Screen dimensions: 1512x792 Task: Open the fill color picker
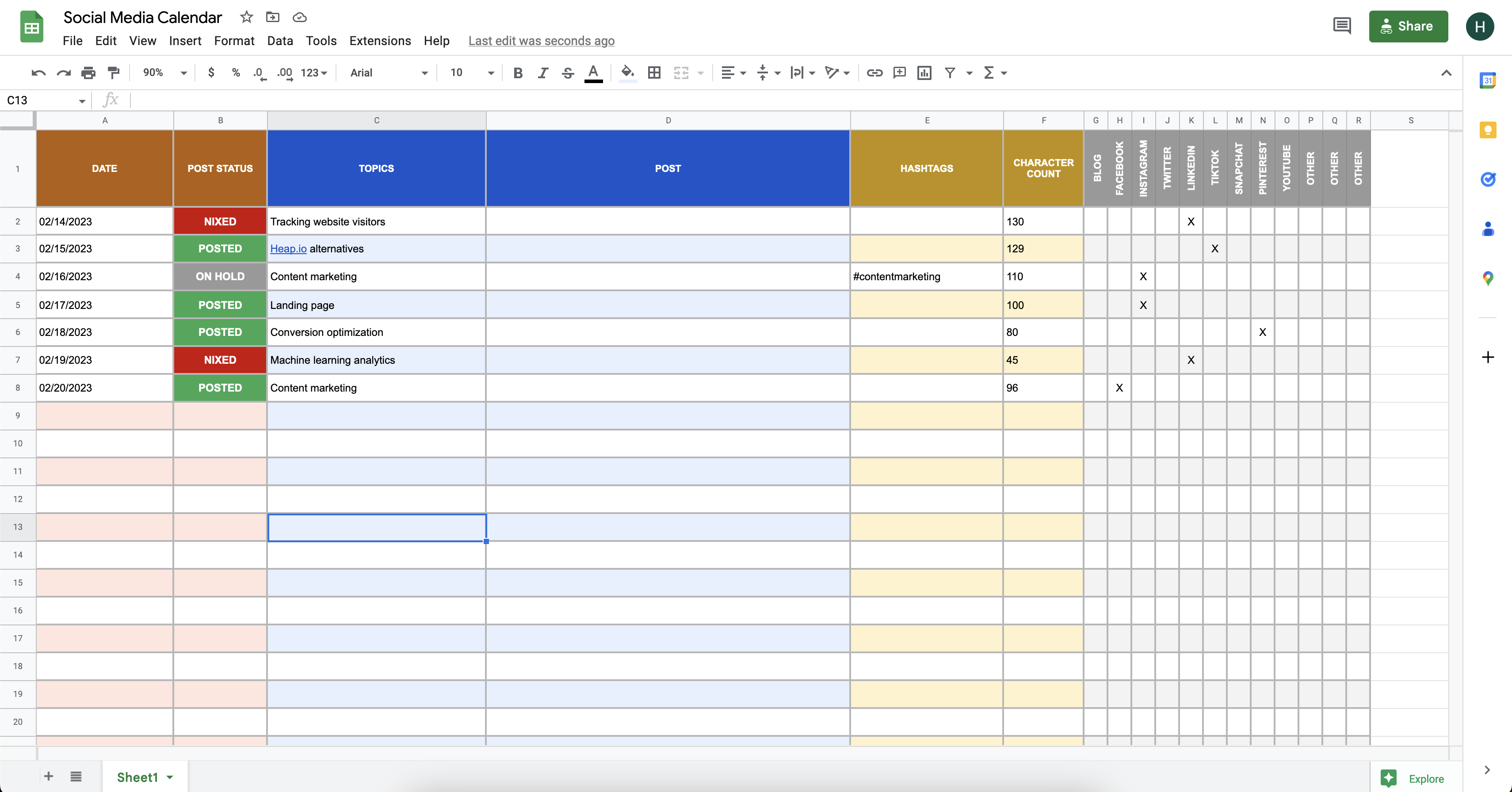pos(627,73)
